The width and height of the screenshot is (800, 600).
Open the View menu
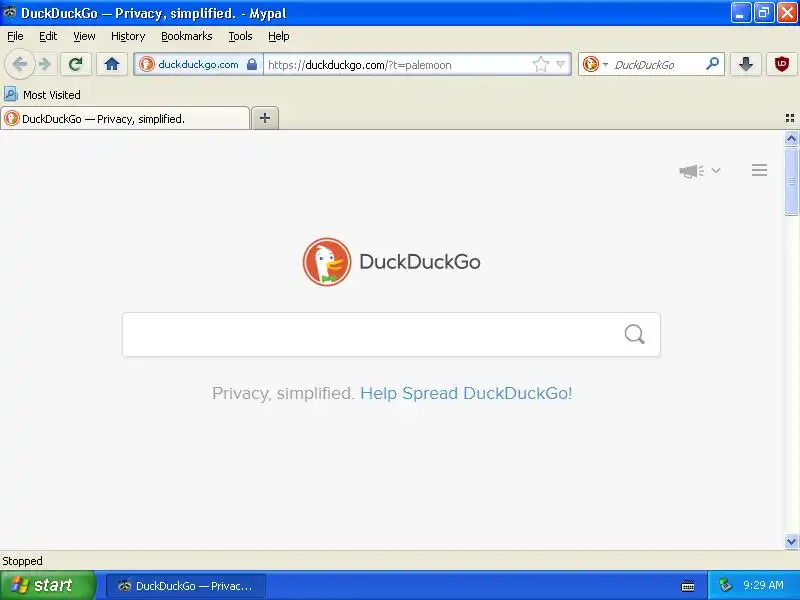84,36
